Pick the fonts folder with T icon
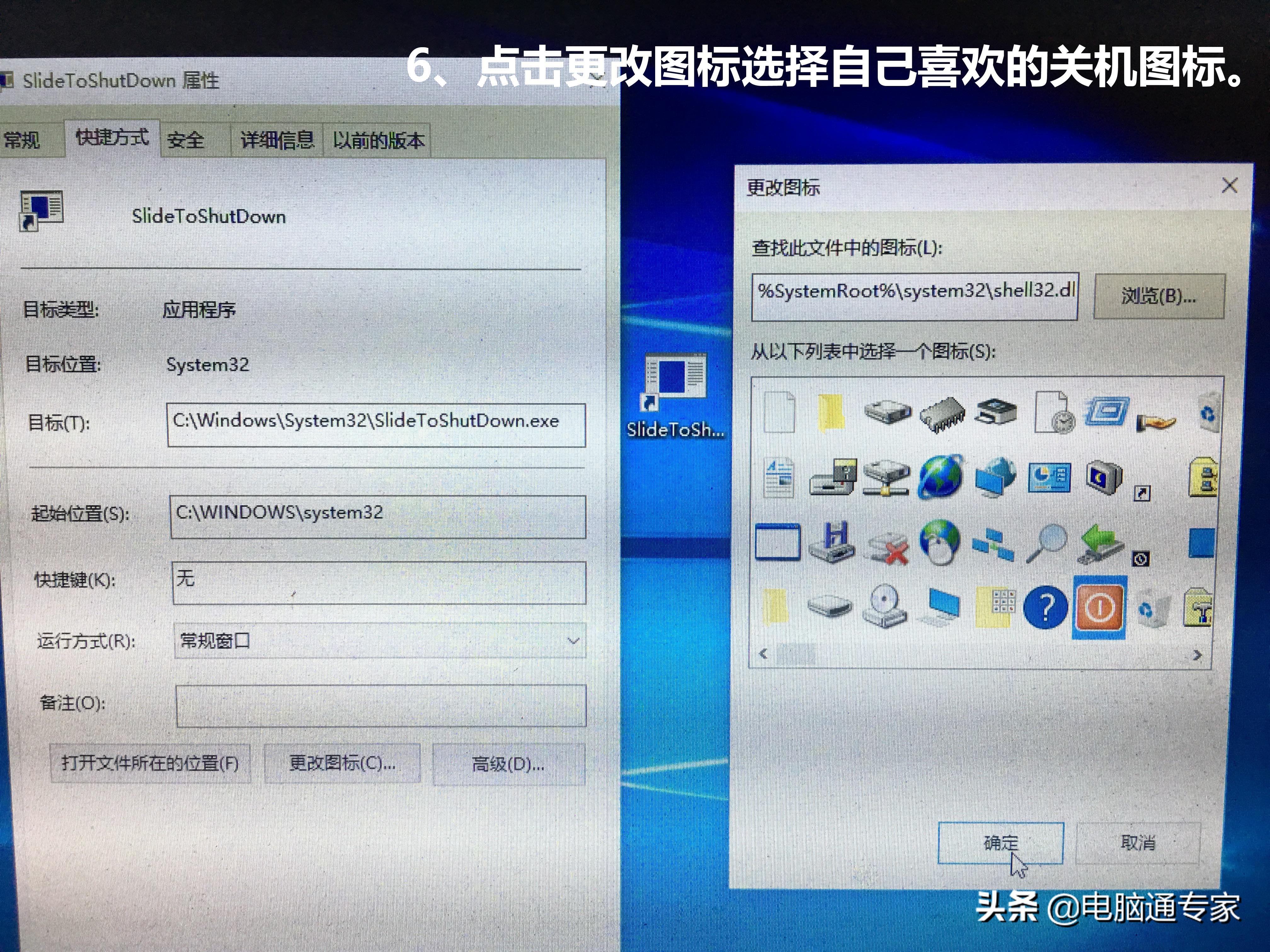 coord(1199,607)
